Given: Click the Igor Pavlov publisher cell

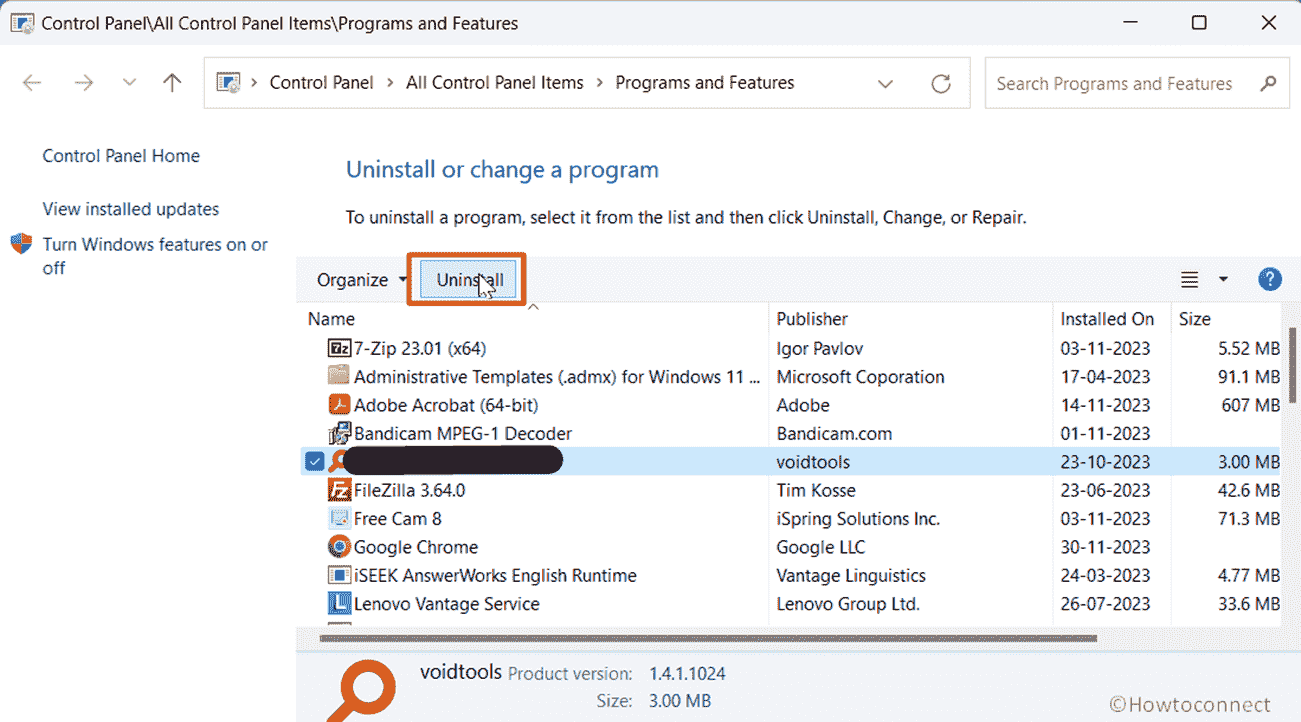Looking at the screenshot, I should click(x=820, y=349).
